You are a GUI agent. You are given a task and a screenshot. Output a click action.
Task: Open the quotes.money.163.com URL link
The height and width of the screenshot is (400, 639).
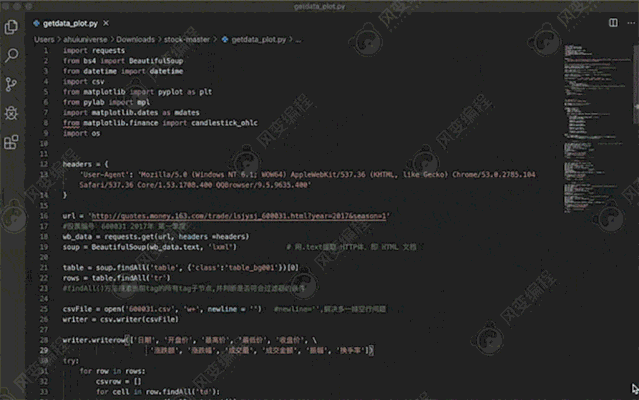tap(238, 216)
